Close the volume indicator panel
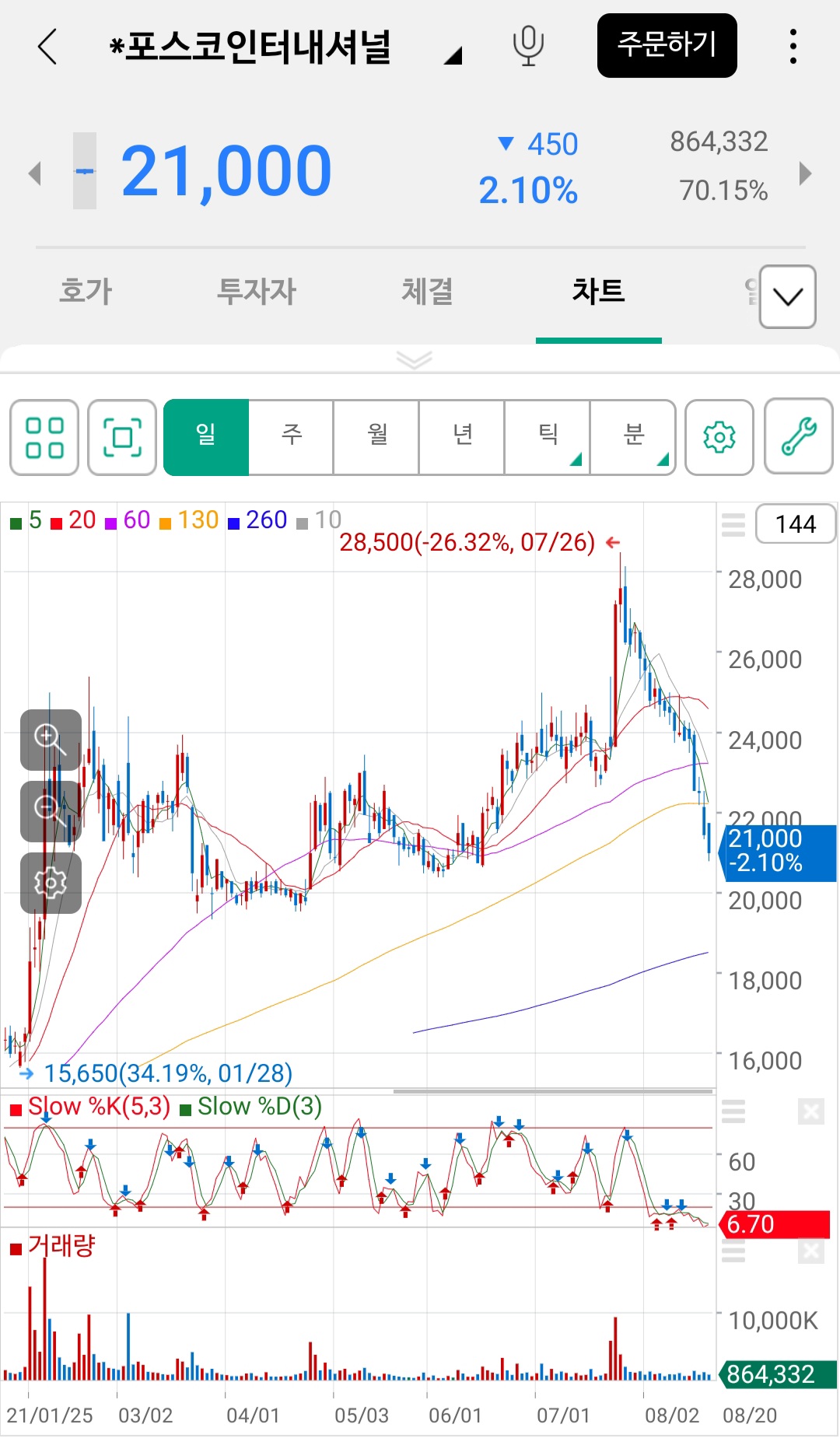This screenshot has height=1442, width=840. pos(810,1250)
